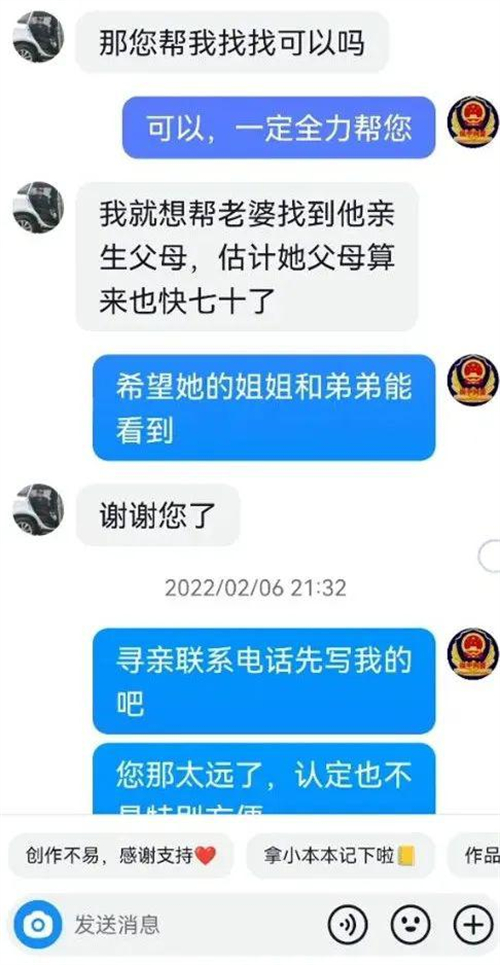Tap the timestamp 2022/02/06 21:32

(256, 588)
